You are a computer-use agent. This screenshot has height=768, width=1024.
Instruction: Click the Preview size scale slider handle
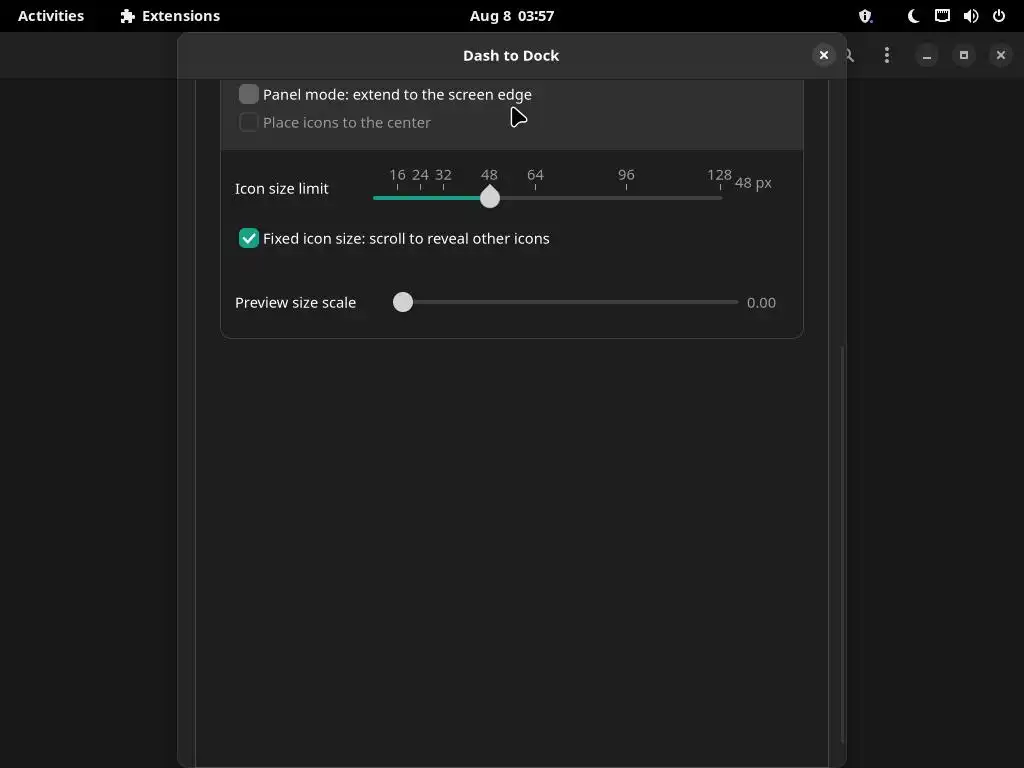[403, 302]
